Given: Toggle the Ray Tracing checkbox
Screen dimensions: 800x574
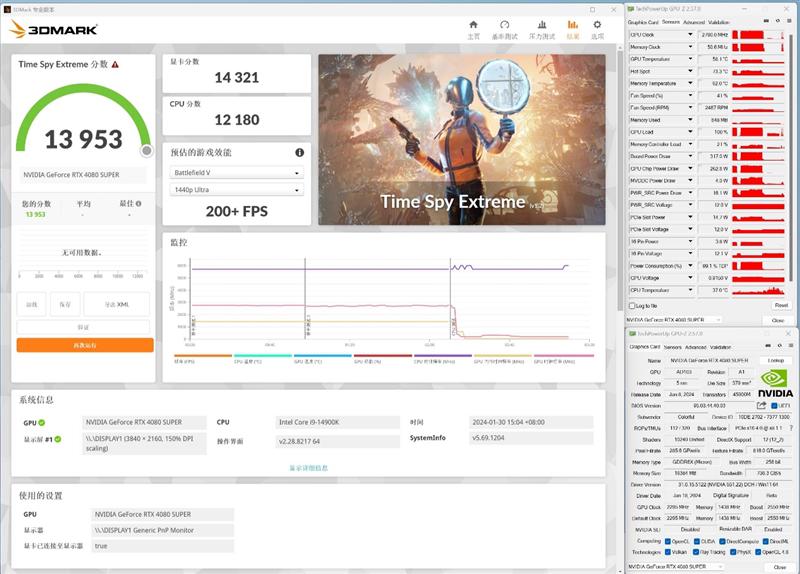Looking at the screenshot, I should click(x=696, y=552).
